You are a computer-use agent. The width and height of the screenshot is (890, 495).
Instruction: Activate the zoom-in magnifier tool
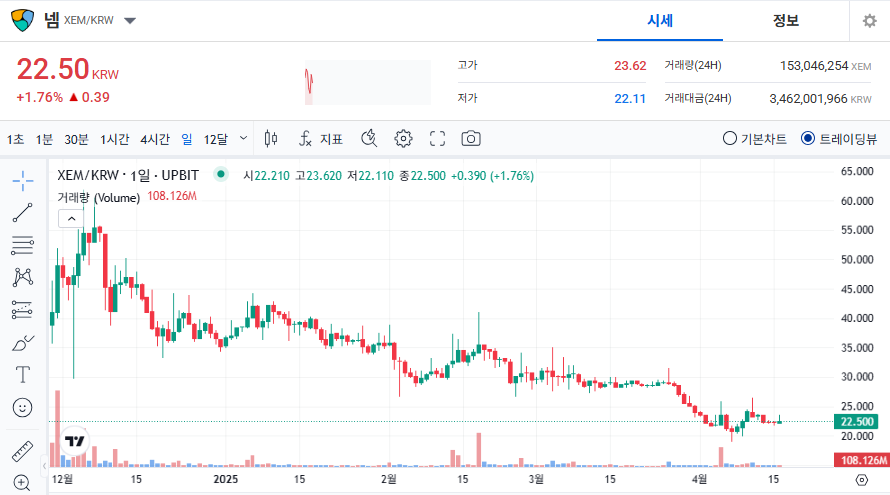click(22, 483)
